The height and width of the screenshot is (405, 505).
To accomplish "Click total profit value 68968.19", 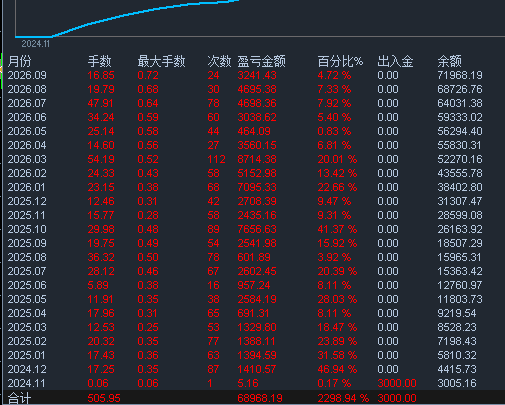I will click(260, 398).
